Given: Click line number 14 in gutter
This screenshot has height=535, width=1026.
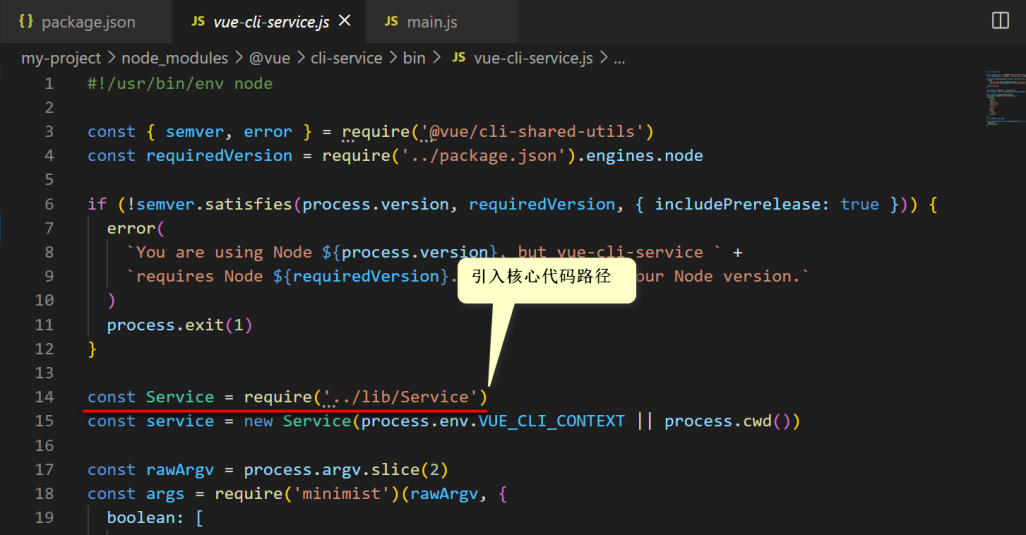Looking at the screenshot, I should click(x=44, y=397).
